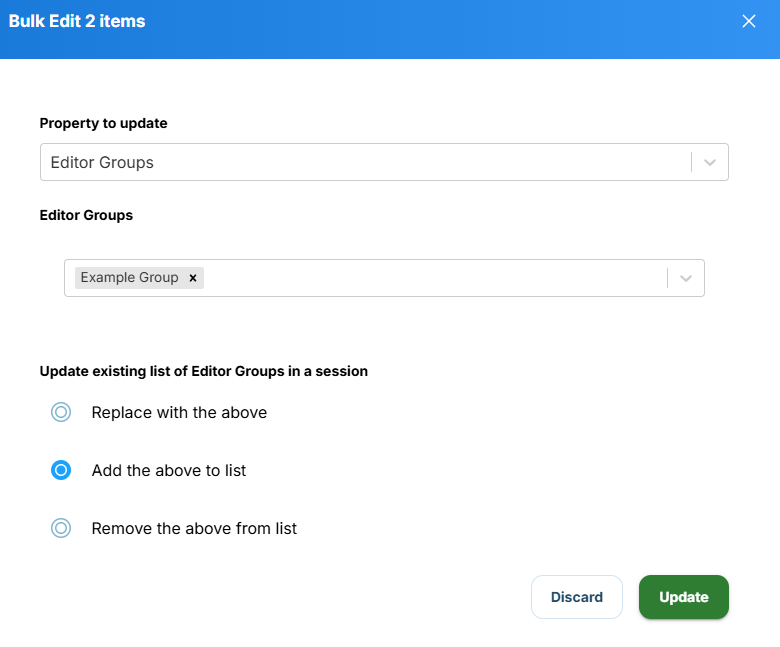Click the Remove the above from list label
This screenshot has width=780, height=647.
(x=194, y=528)
